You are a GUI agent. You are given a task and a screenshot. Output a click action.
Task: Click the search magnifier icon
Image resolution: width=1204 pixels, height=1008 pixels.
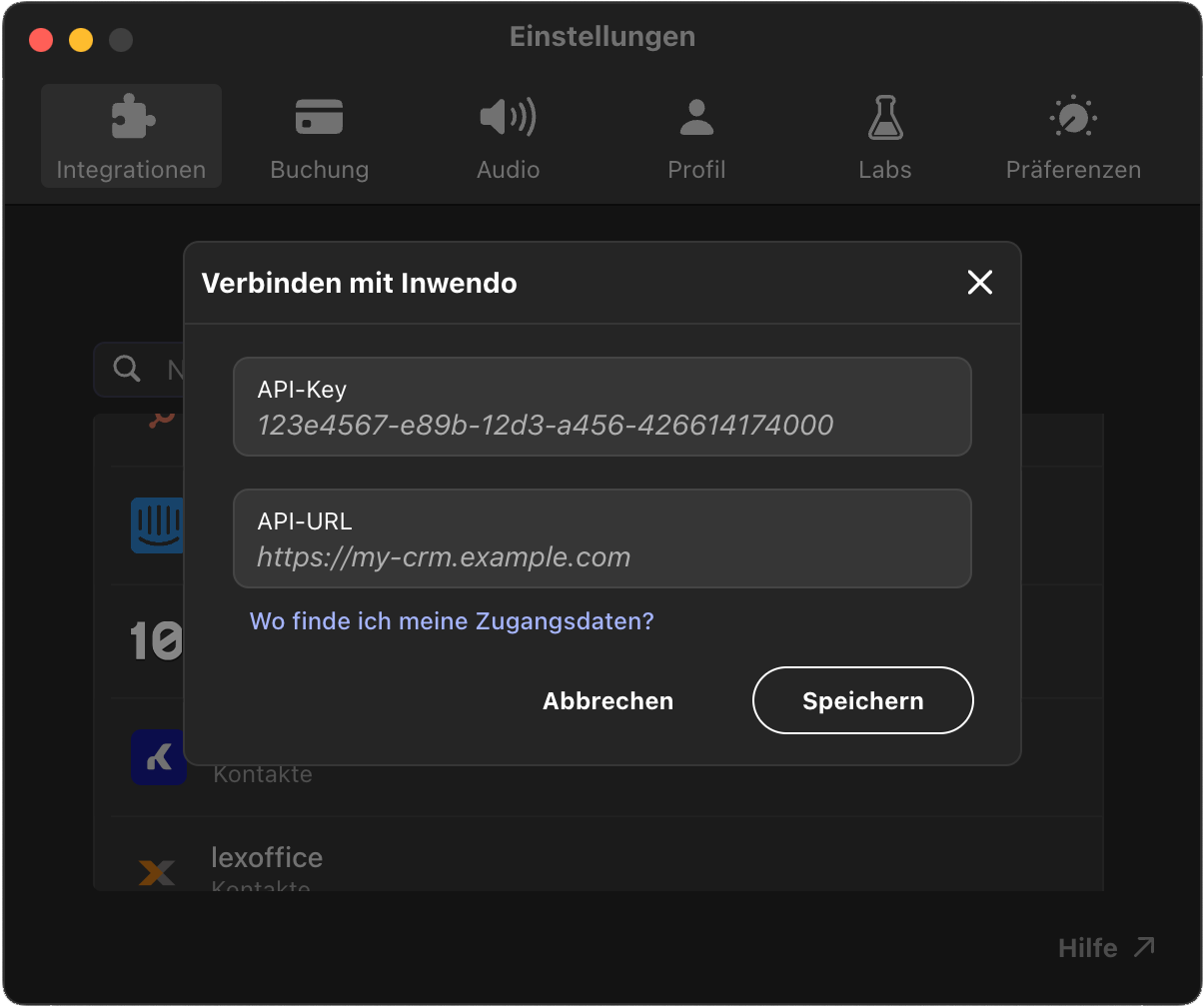point(127,369)
